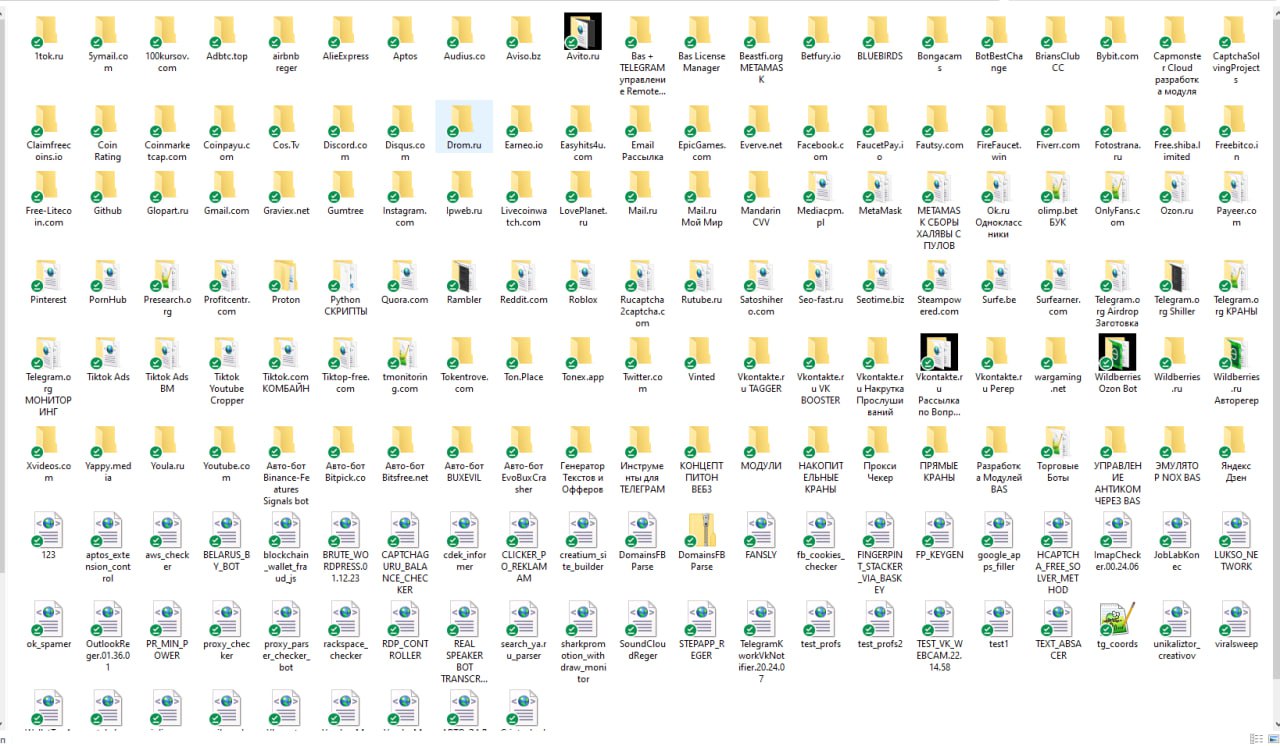Select the Proton folder icon
Viewport: 1280px width, 747px height.
tap(286, 275)
